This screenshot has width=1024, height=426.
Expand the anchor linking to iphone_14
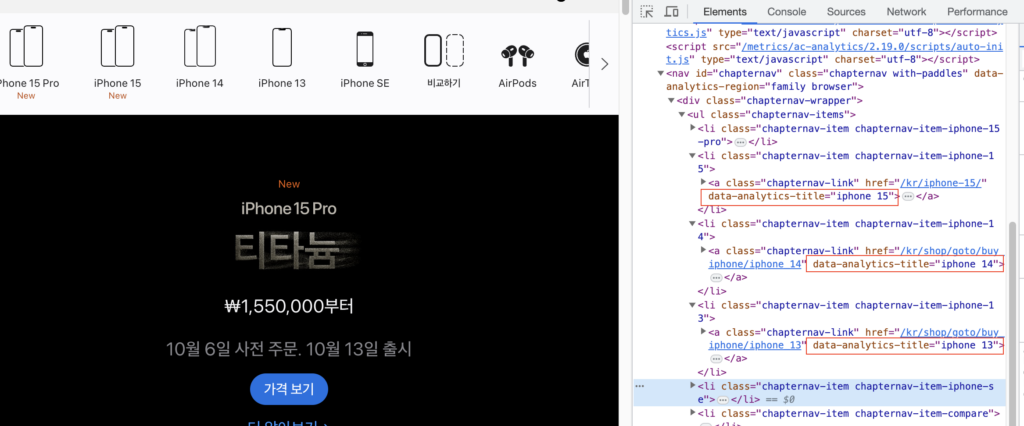click(x=703, y=250)
